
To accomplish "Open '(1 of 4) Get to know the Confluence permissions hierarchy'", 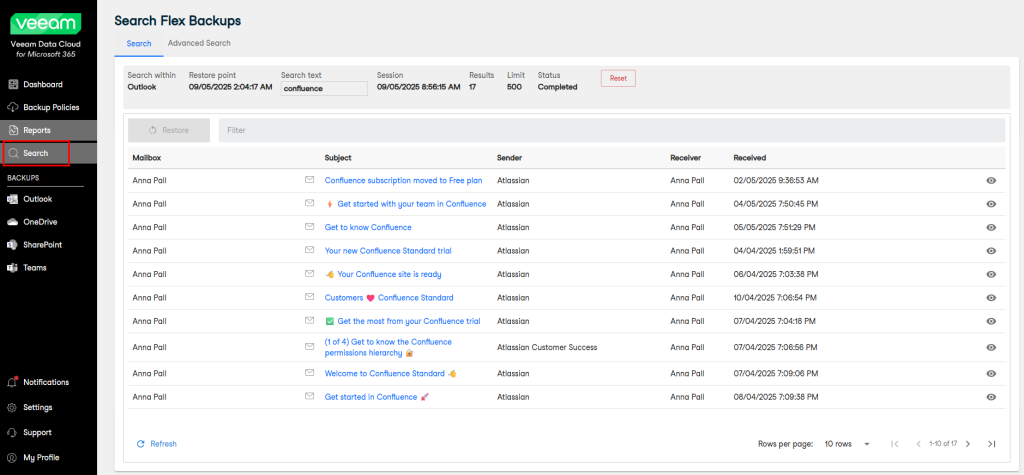I will pos(388,347).
